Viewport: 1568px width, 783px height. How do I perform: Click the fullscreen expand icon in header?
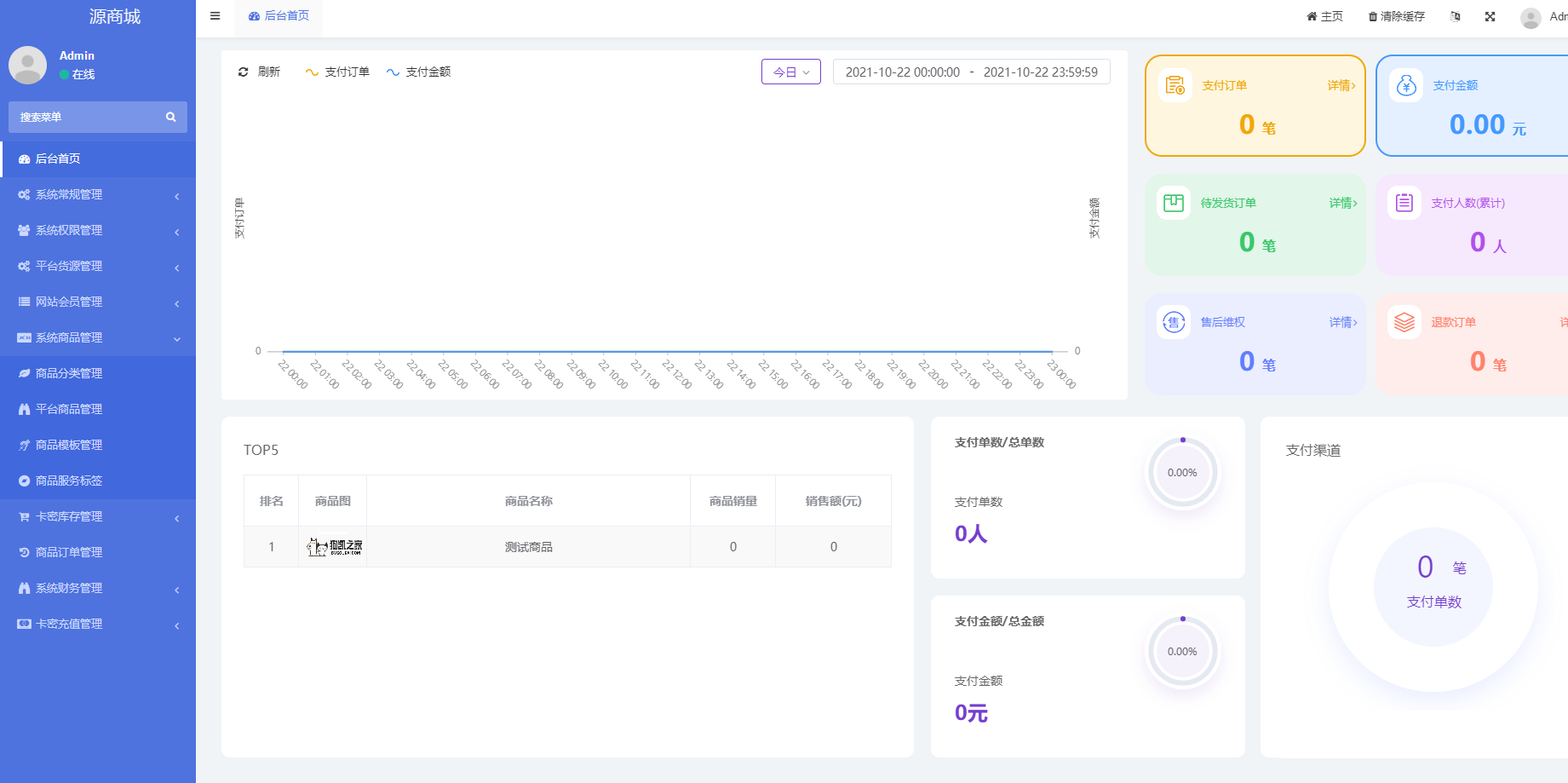tap(1490, 16)
